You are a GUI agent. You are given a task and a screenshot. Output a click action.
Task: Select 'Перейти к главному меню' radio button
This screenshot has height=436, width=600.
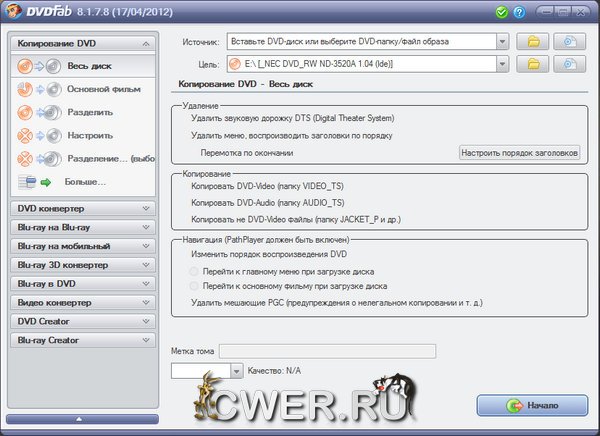(194, 270)
